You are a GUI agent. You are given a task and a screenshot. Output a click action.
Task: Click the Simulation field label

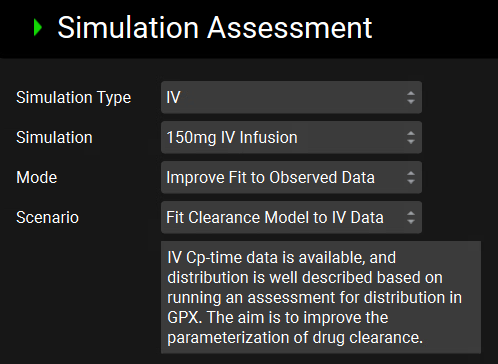pyautogui.click(x=54, y=137)
